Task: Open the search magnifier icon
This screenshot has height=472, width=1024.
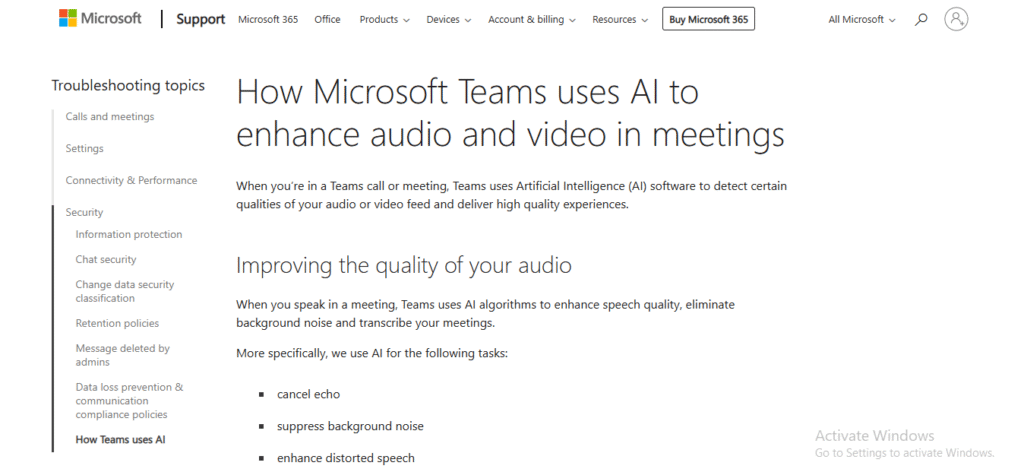Action: [921, 20]
